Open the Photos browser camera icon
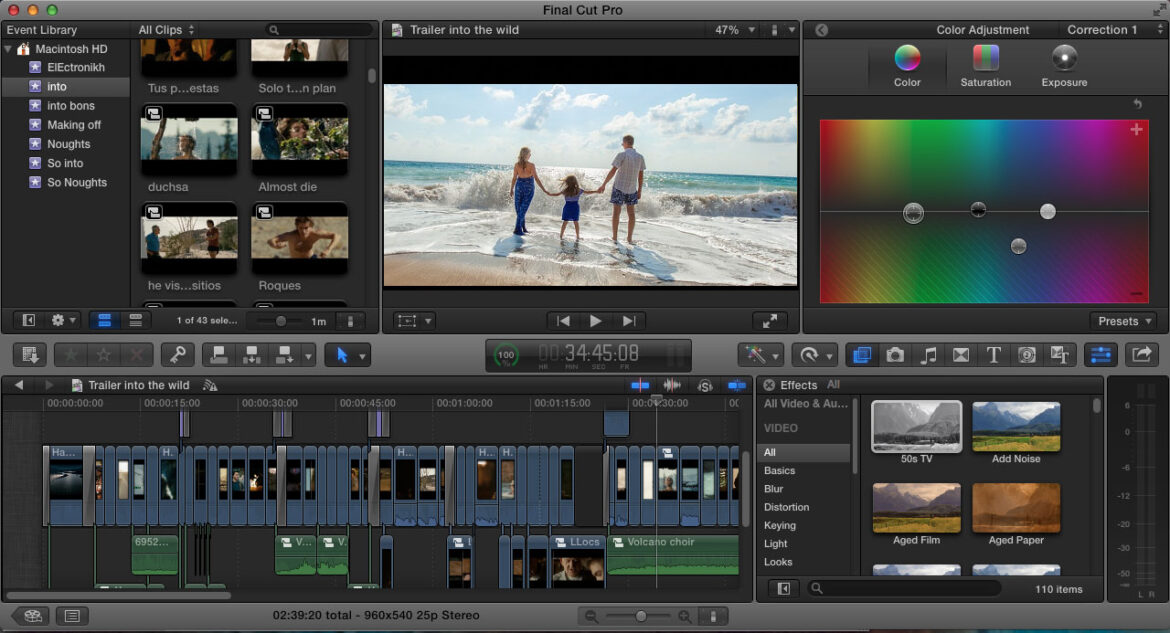 895,354
